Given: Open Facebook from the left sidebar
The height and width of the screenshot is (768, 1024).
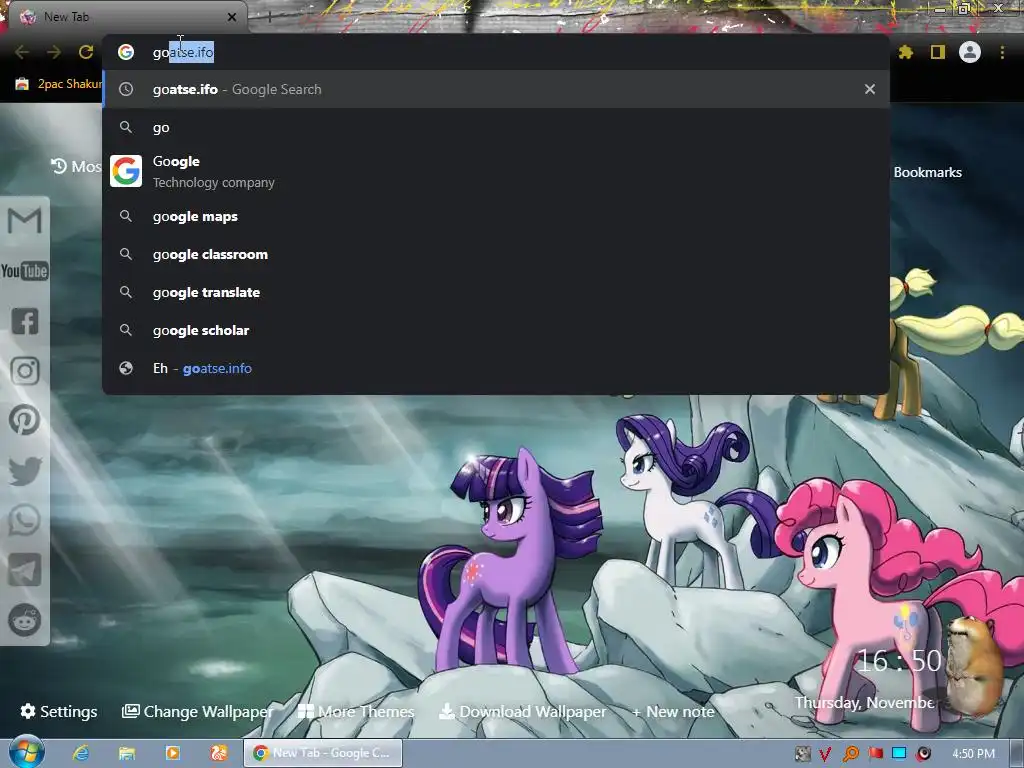Looking at the screenshot, I should 25,321.
